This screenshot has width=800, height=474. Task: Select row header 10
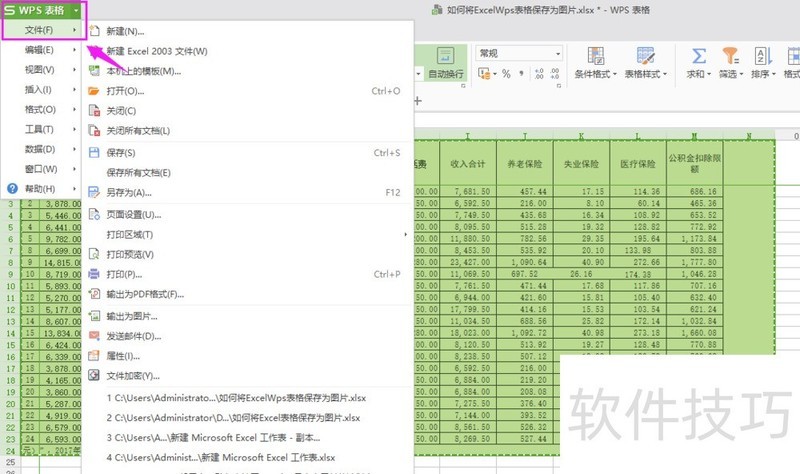click(x=10, y=286)
